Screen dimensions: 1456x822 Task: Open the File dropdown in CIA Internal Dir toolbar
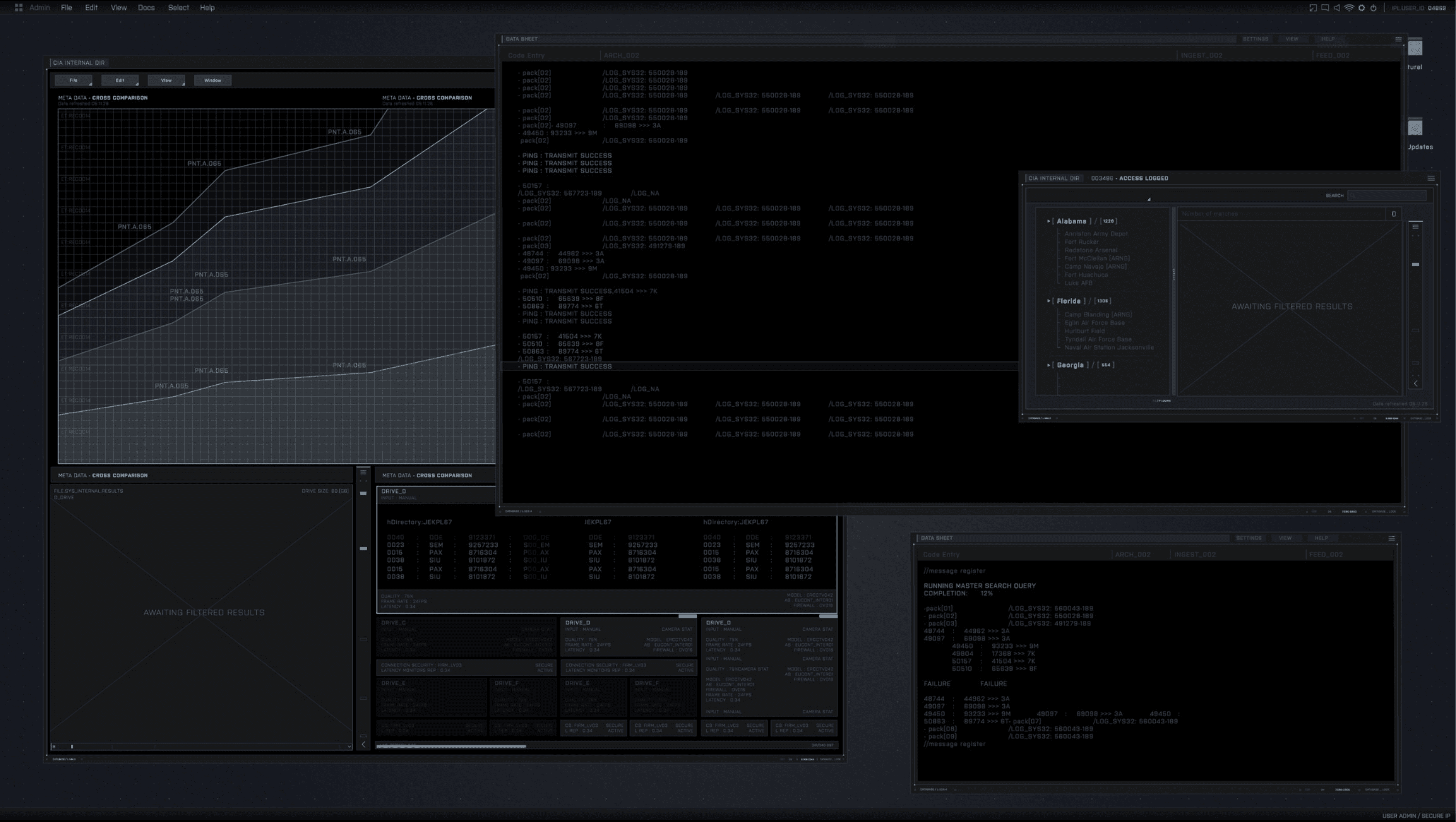74,80
